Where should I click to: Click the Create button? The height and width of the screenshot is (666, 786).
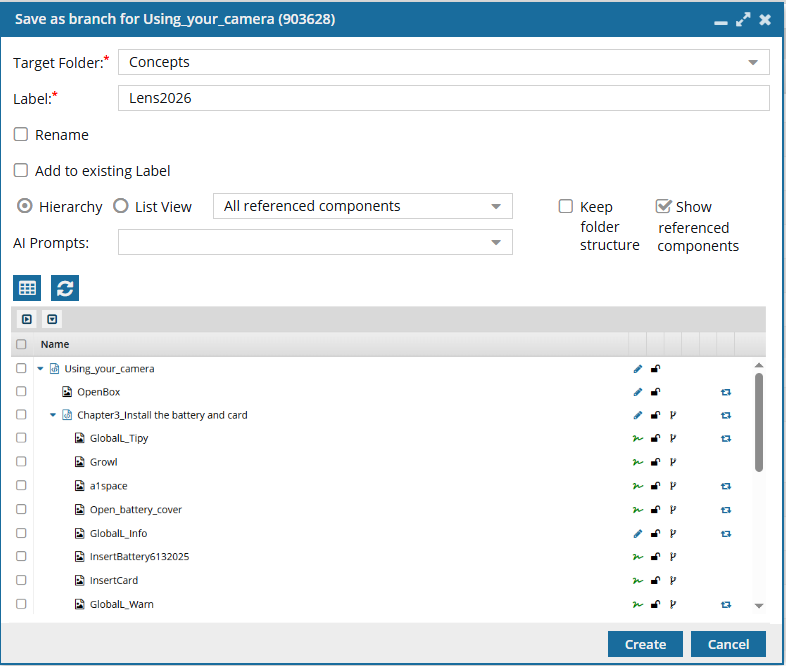[645, 644]
